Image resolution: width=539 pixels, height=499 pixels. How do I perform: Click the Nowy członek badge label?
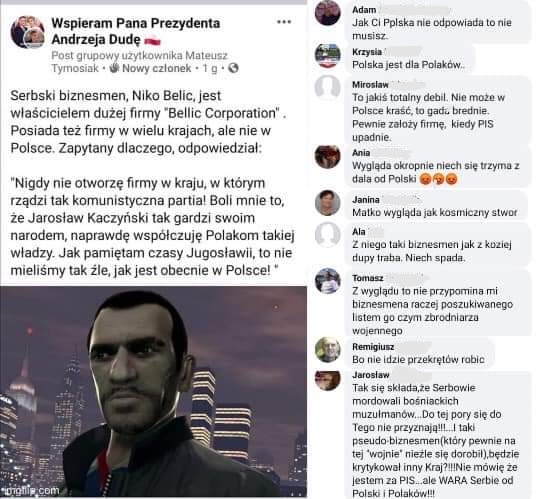156,68
